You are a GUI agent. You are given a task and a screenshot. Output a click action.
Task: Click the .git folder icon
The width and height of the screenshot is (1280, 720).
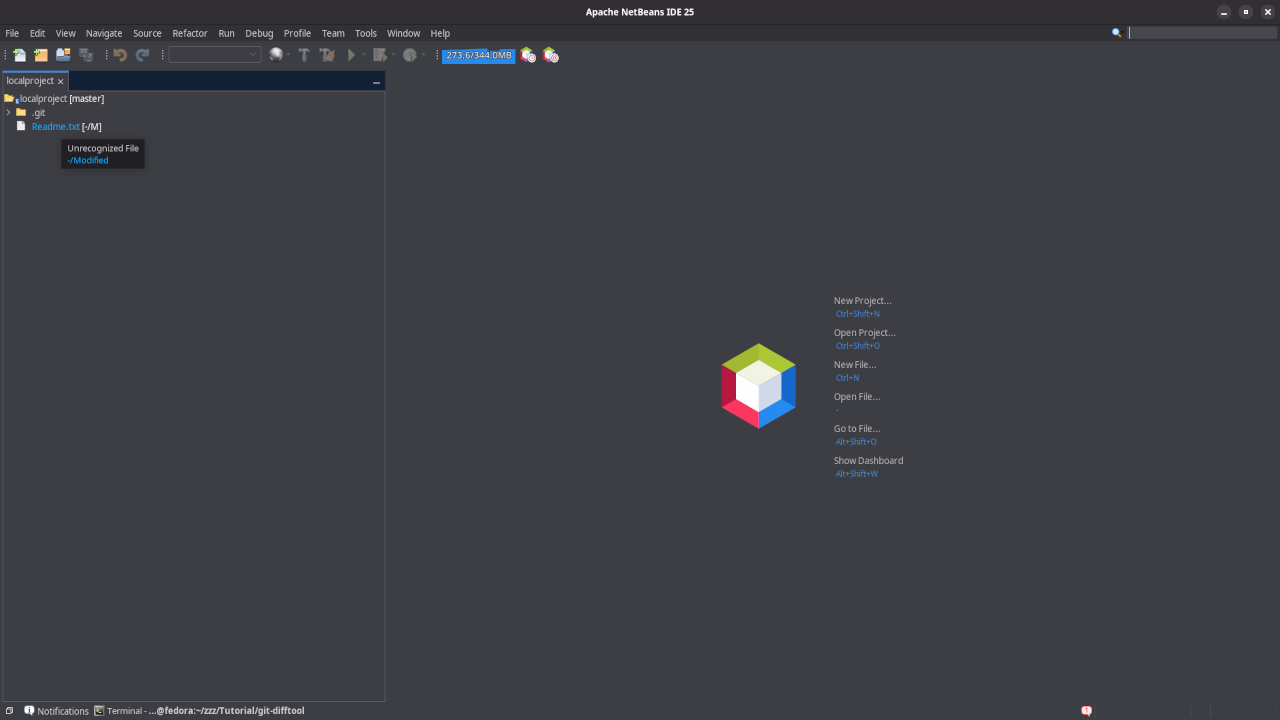coord(21,112)
